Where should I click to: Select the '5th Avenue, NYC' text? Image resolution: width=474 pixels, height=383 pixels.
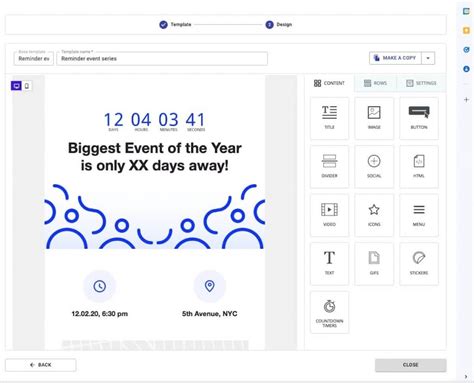pyautogui.click(x=210, y=314)
